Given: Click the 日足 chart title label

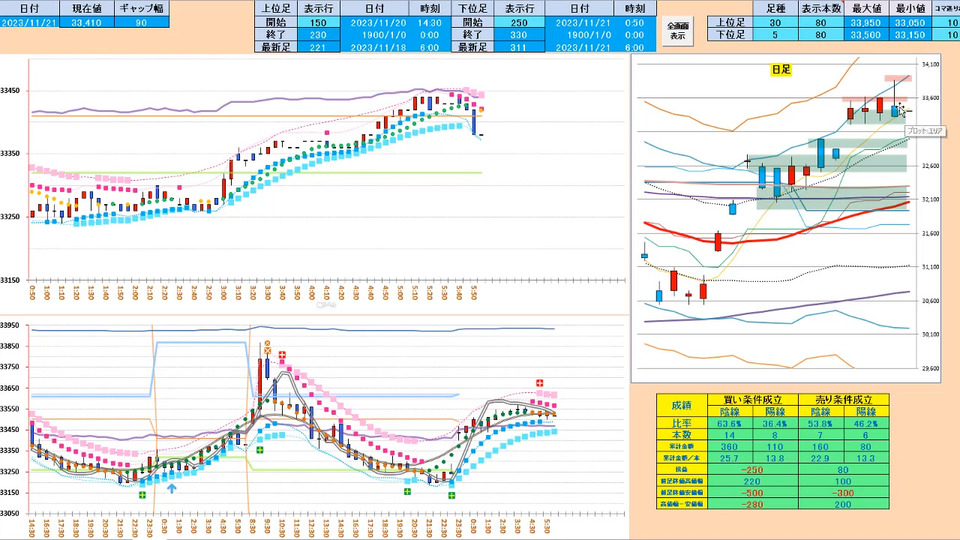Looking at the screenshot, I should pos(780,70).
